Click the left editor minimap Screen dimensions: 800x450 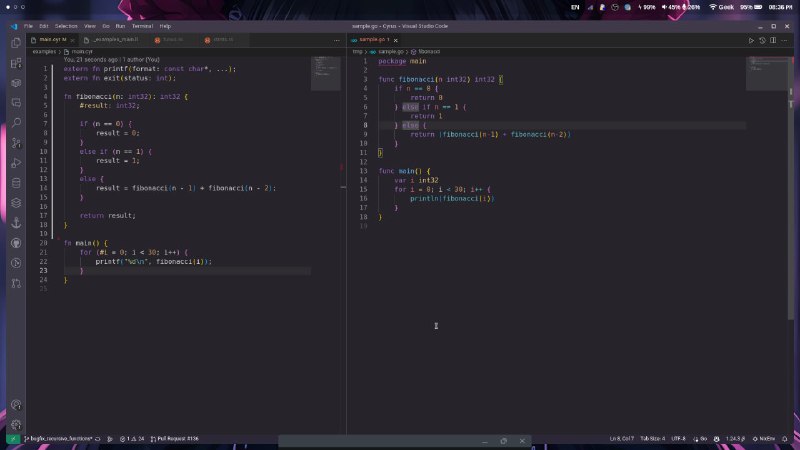click(326, 73)
